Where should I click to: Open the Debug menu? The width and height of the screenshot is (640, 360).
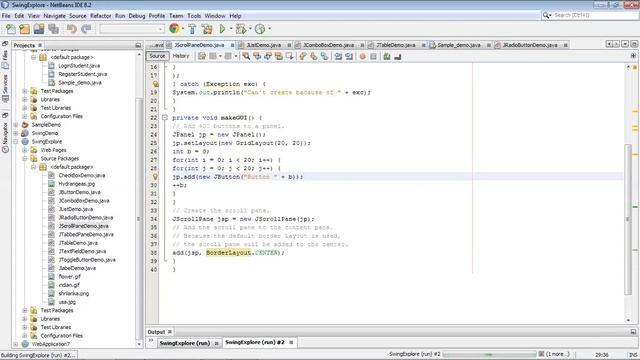[x=137, y=16]
